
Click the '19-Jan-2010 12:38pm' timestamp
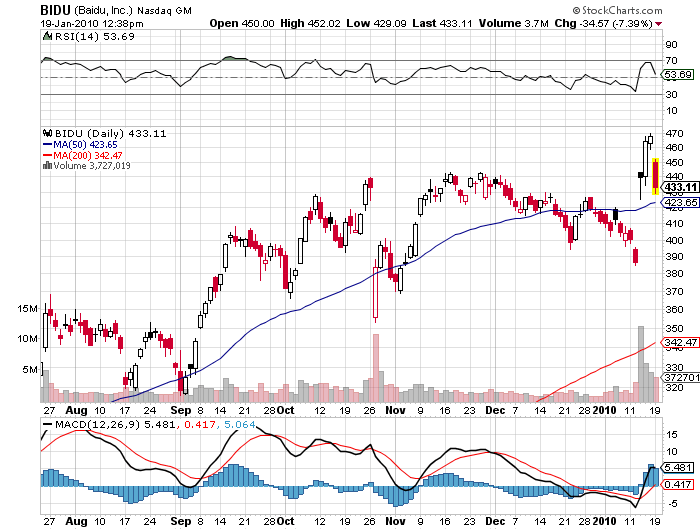pyautogui.click(x=92, y=24)
